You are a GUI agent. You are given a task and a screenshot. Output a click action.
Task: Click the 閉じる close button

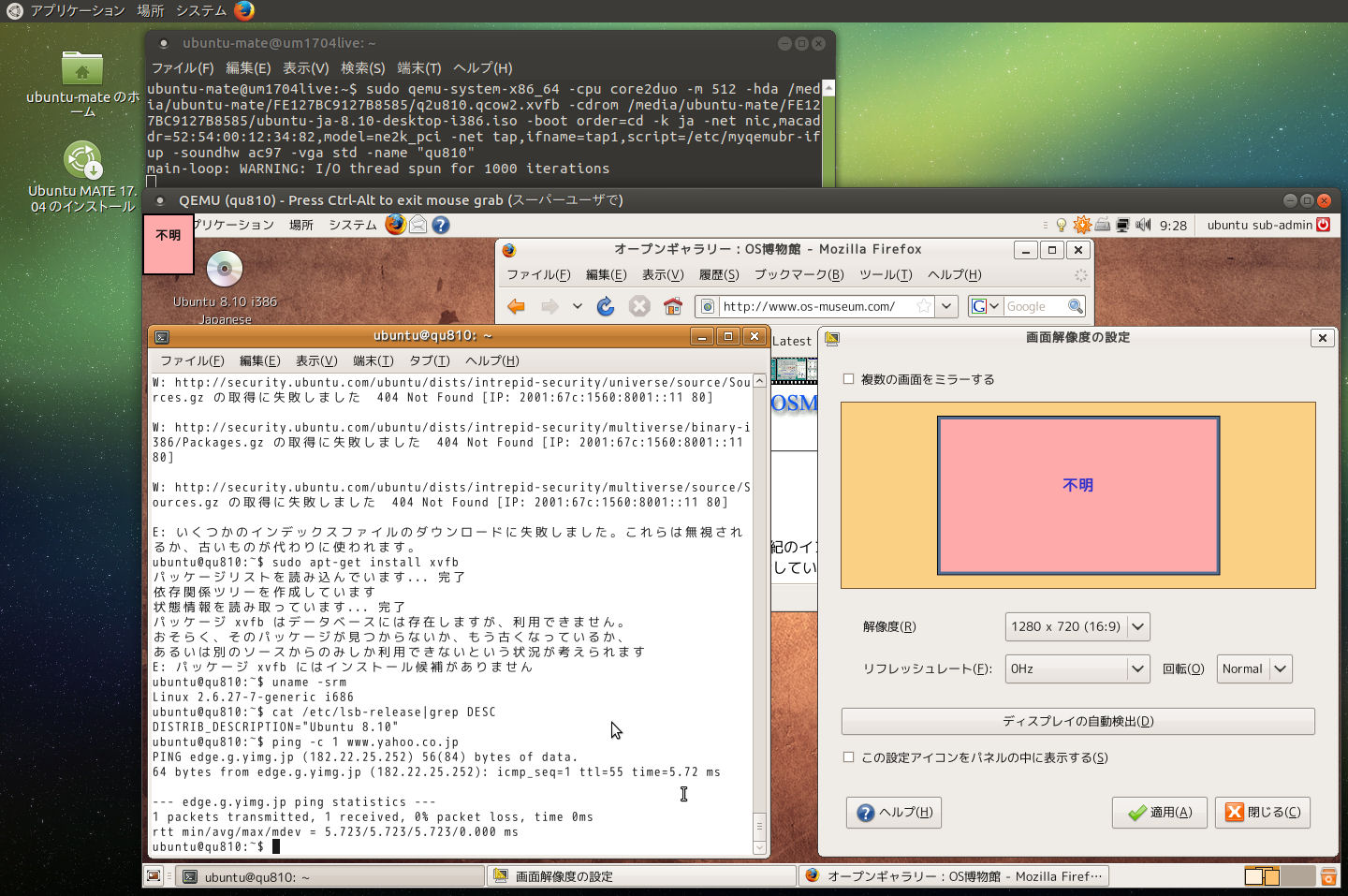[x=1263, y=812]
